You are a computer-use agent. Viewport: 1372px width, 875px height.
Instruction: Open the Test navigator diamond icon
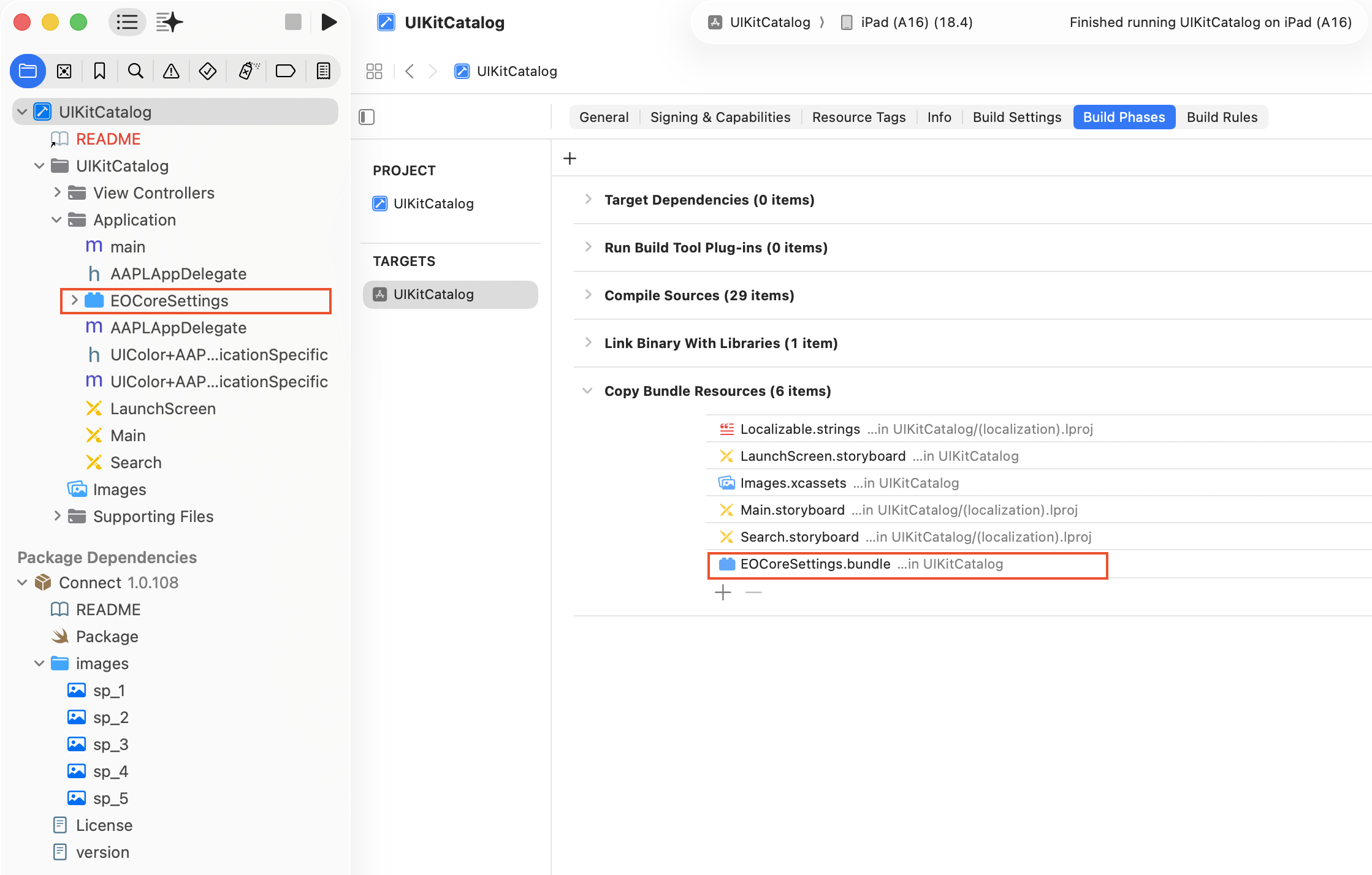coord(207,71)
